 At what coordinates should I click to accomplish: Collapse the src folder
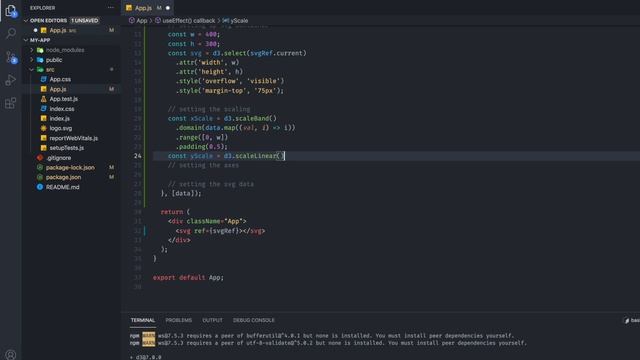32,69
